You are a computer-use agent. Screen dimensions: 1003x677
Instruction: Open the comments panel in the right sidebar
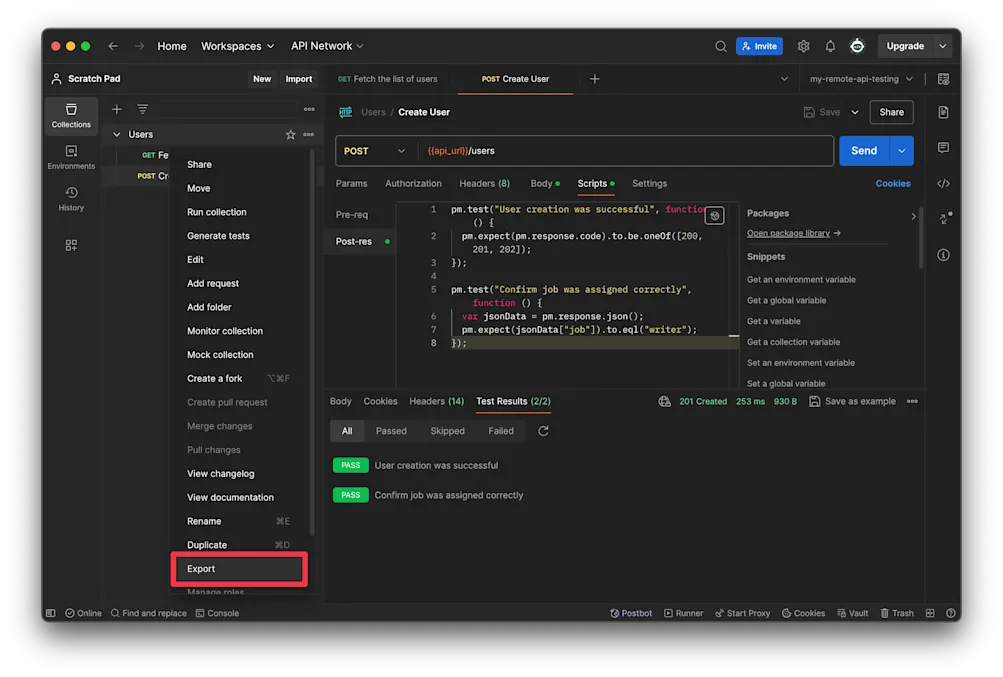tap(943, 148)
